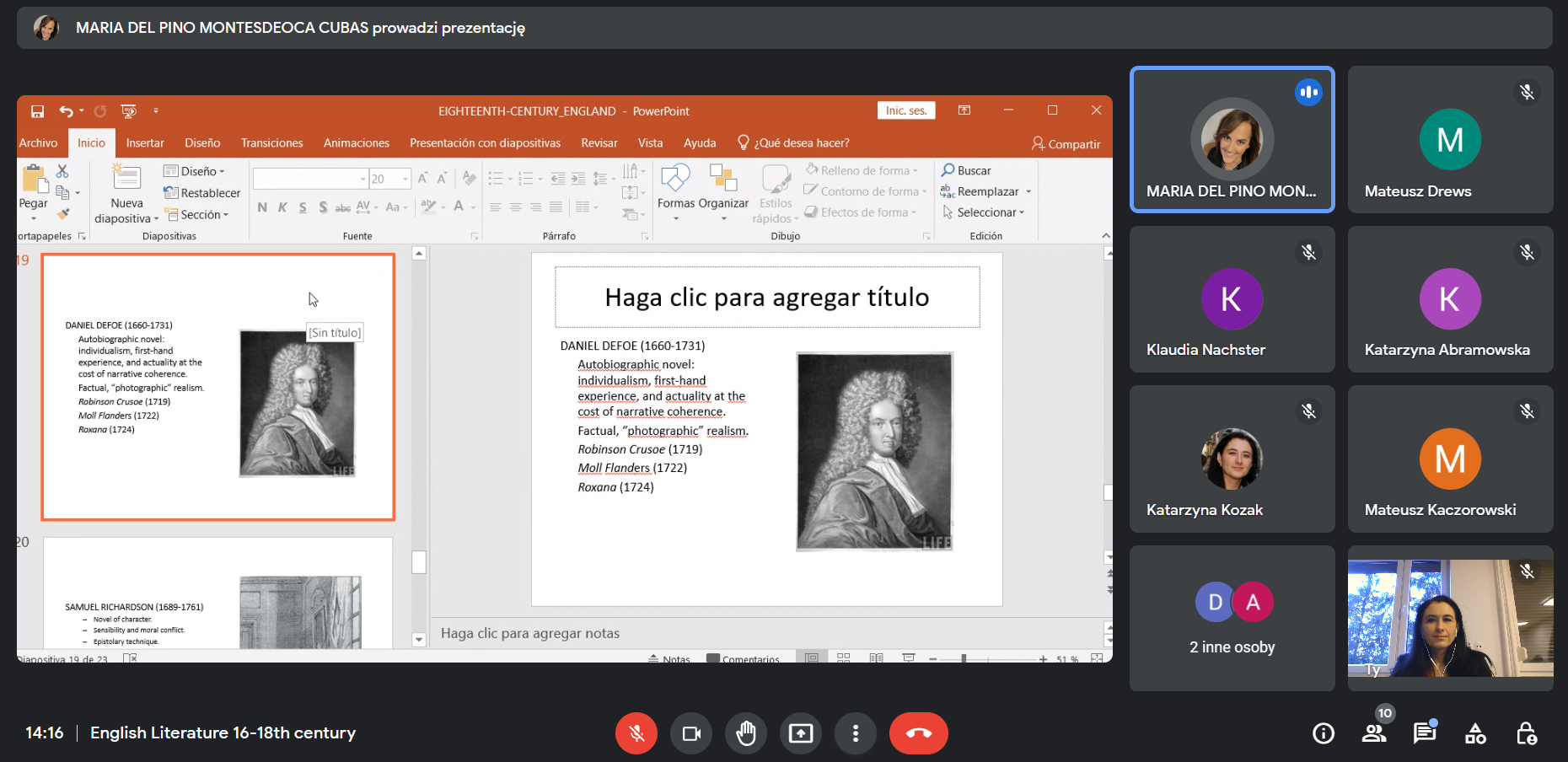Click the Nueva diapositiva slide icon
Viewport: 1568px width, 762px height.
(126, 177)
